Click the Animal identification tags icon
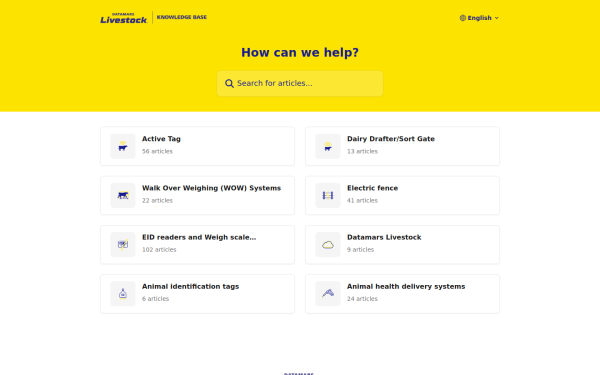 click(x=123, y=293)
